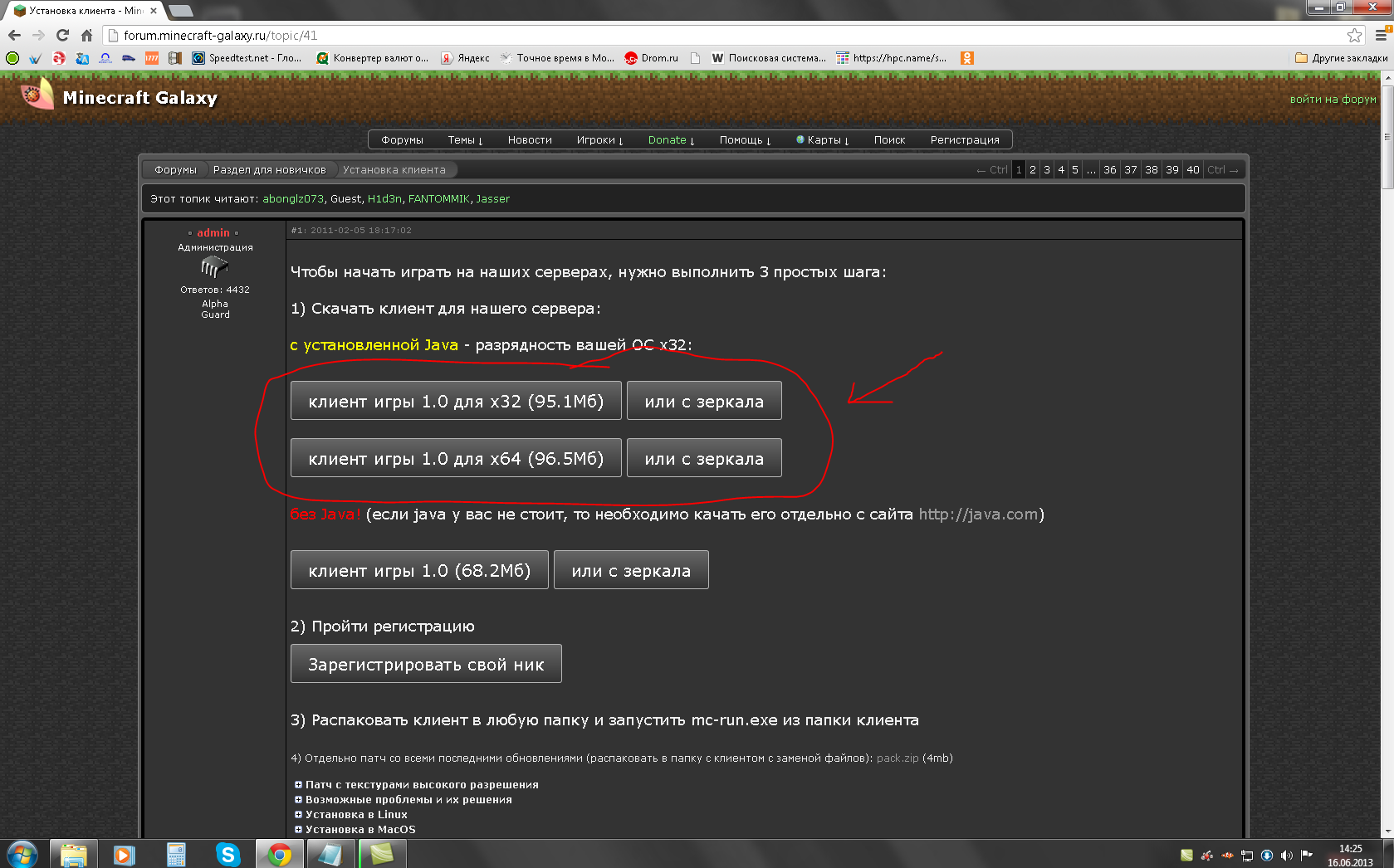This screenshot has height=868, width=1394.
Task: Open translator bookmark icon
Action: (x=81, y=58)
